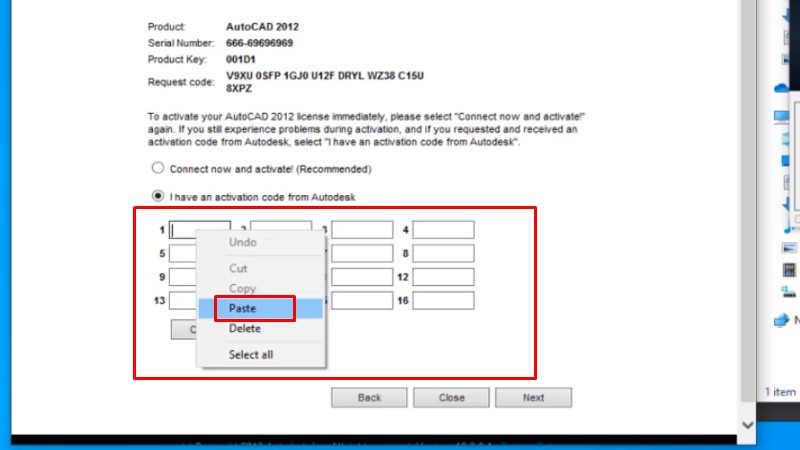Viewport: 800px width, 450px height.
Task: Pick Select all in the context menu
Action: (x=250, y=354)
